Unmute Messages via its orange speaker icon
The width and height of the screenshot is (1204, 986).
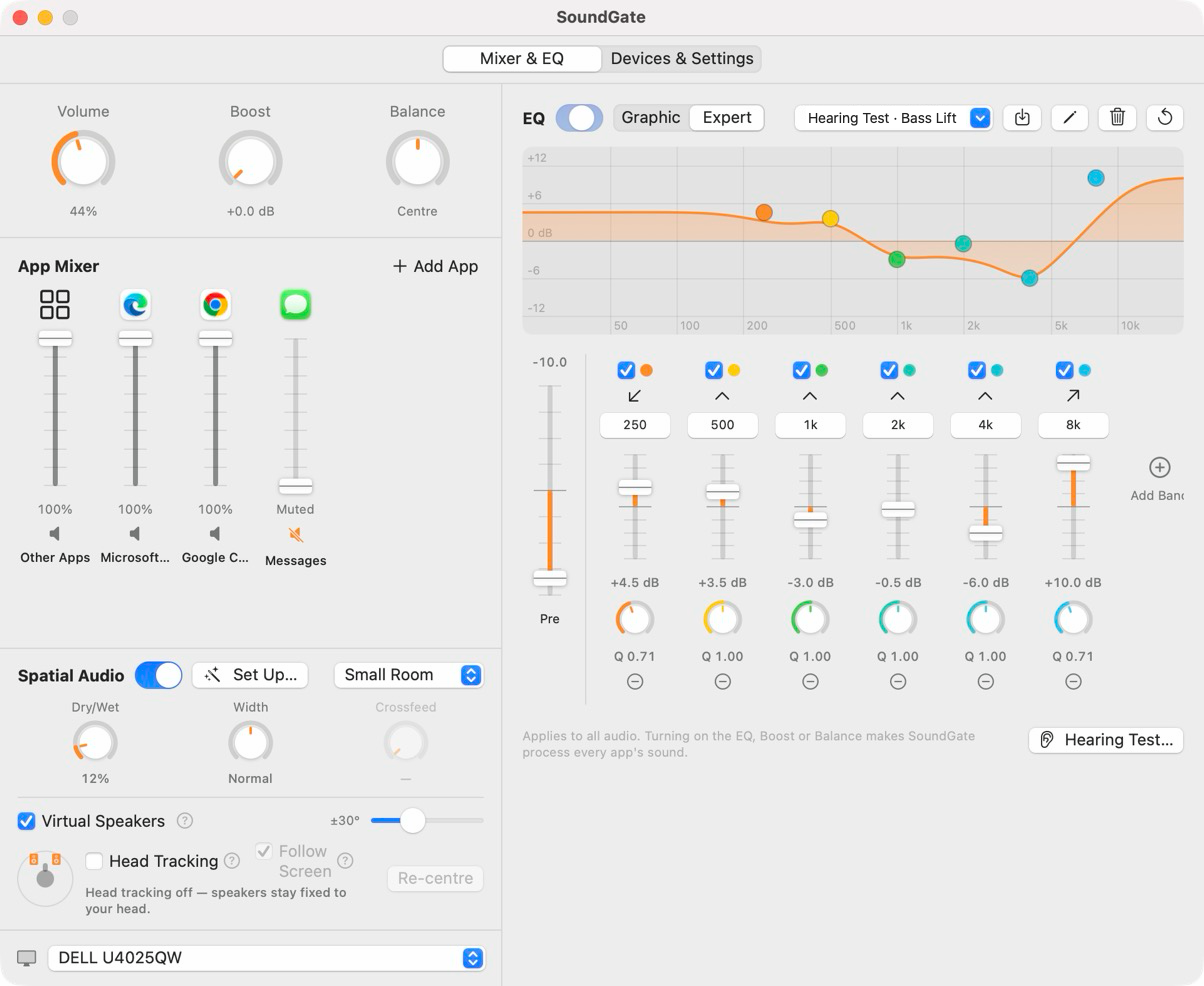pos(295,535)
